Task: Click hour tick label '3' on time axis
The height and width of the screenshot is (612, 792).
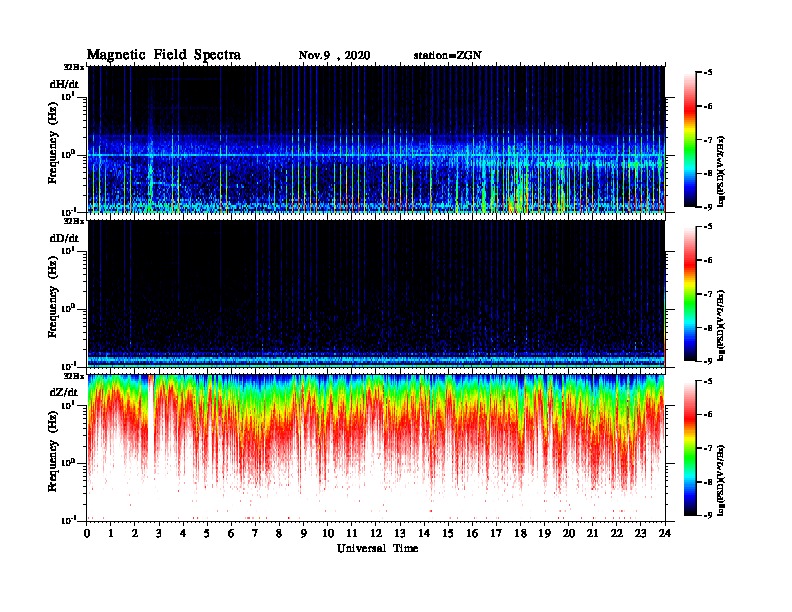Action: tap(159, 533)
